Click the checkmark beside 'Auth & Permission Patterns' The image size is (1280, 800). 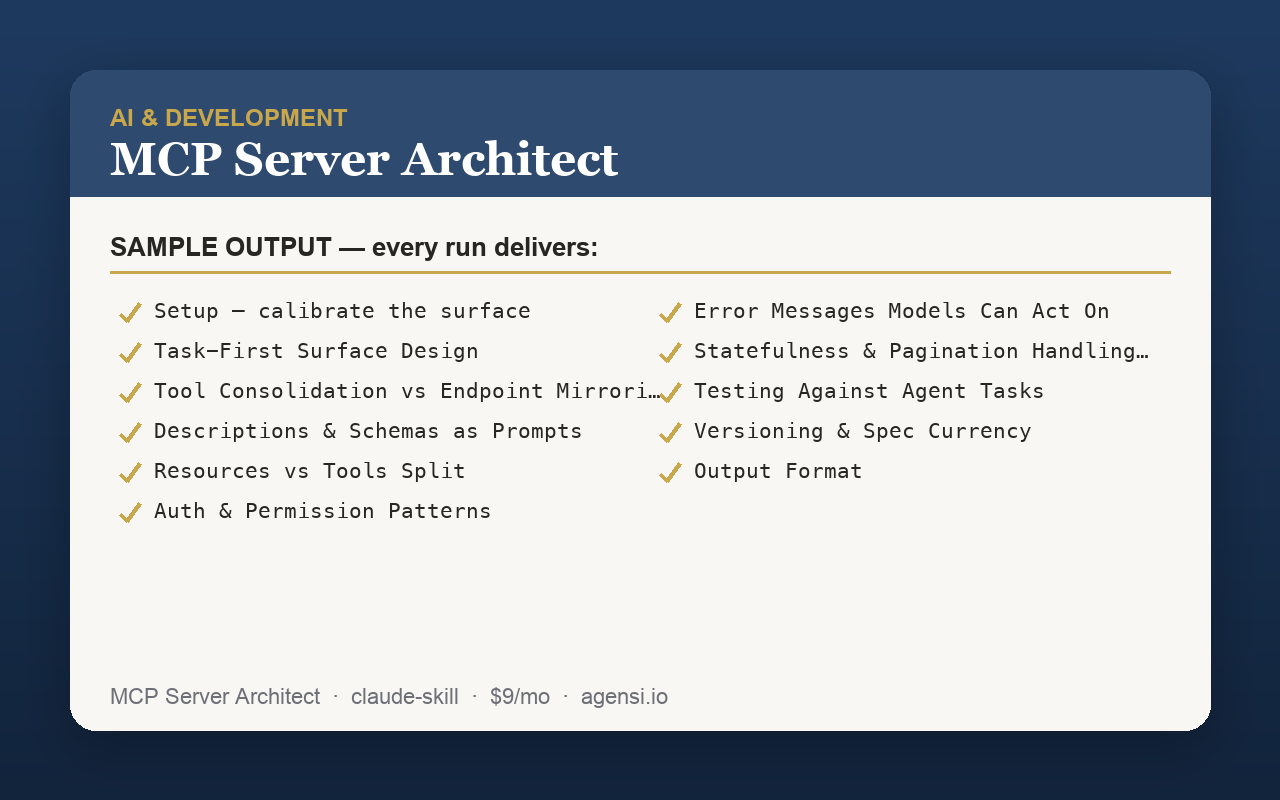(x=130, y=512)
